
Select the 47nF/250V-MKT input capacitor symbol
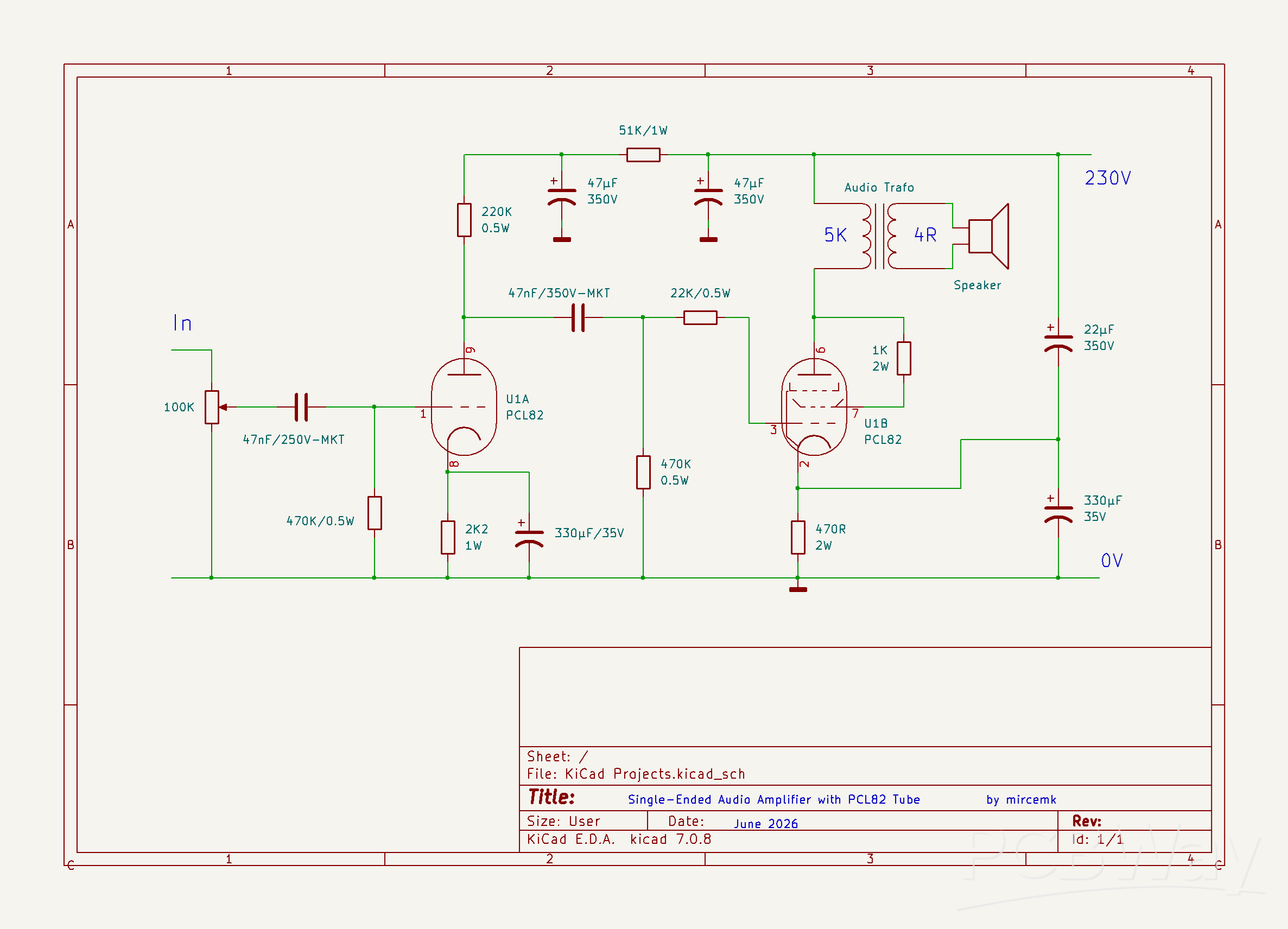tap(302, 407)
